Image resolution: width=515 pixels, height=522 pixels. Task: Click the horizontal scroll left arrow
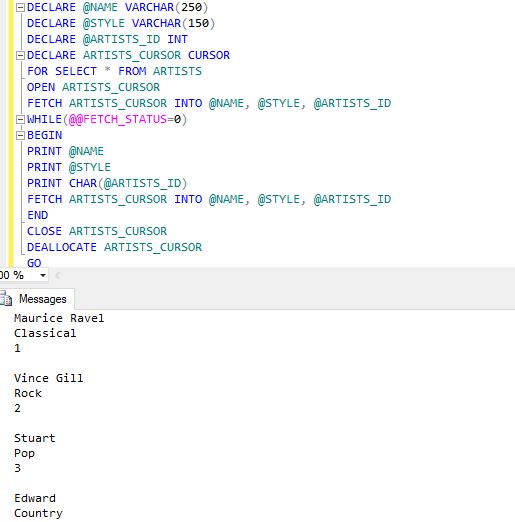click(x=57, y=276)
